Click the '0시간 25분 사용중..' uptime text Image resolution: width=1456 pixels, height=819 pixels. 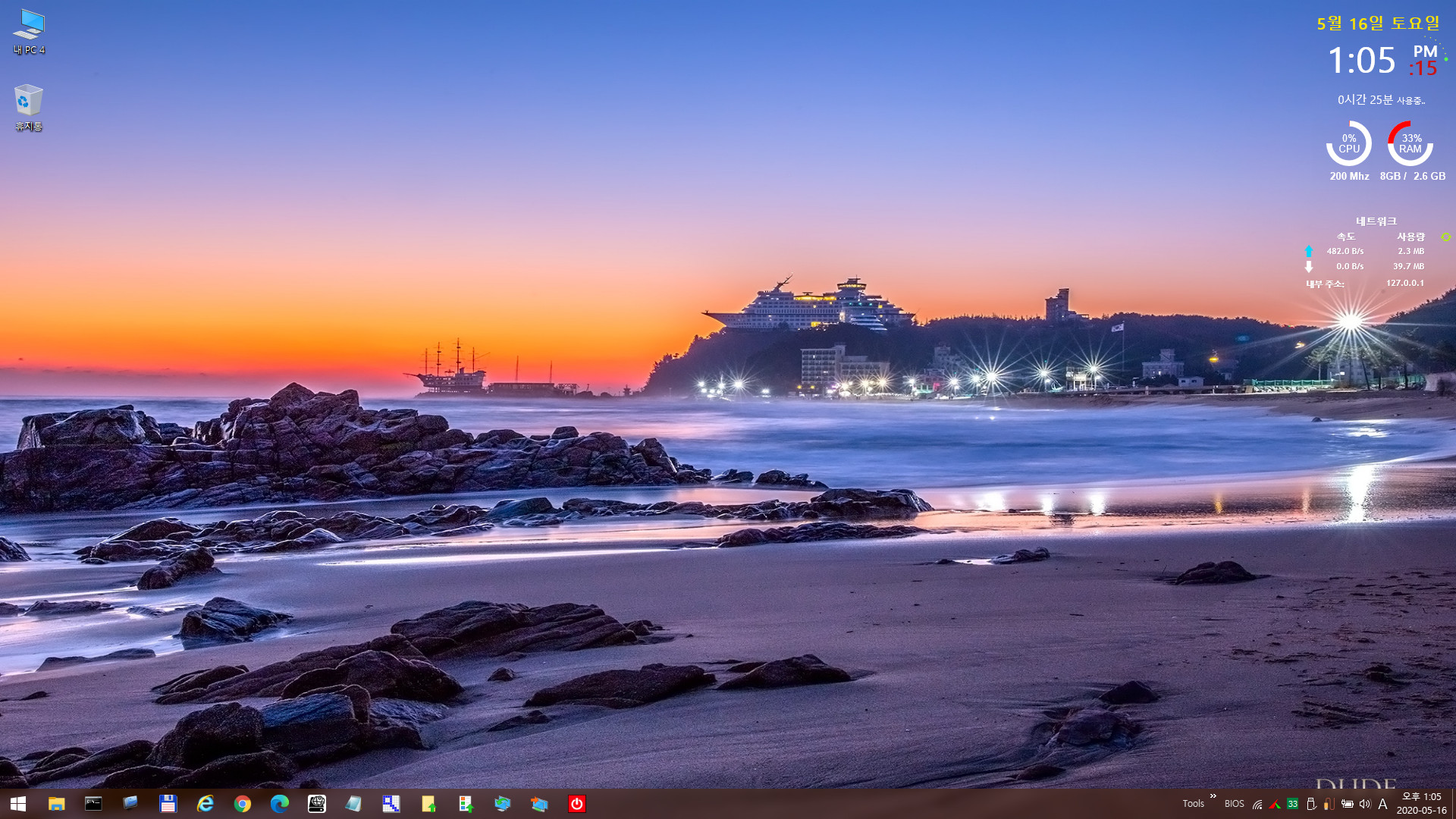[x=1381, y=100]
